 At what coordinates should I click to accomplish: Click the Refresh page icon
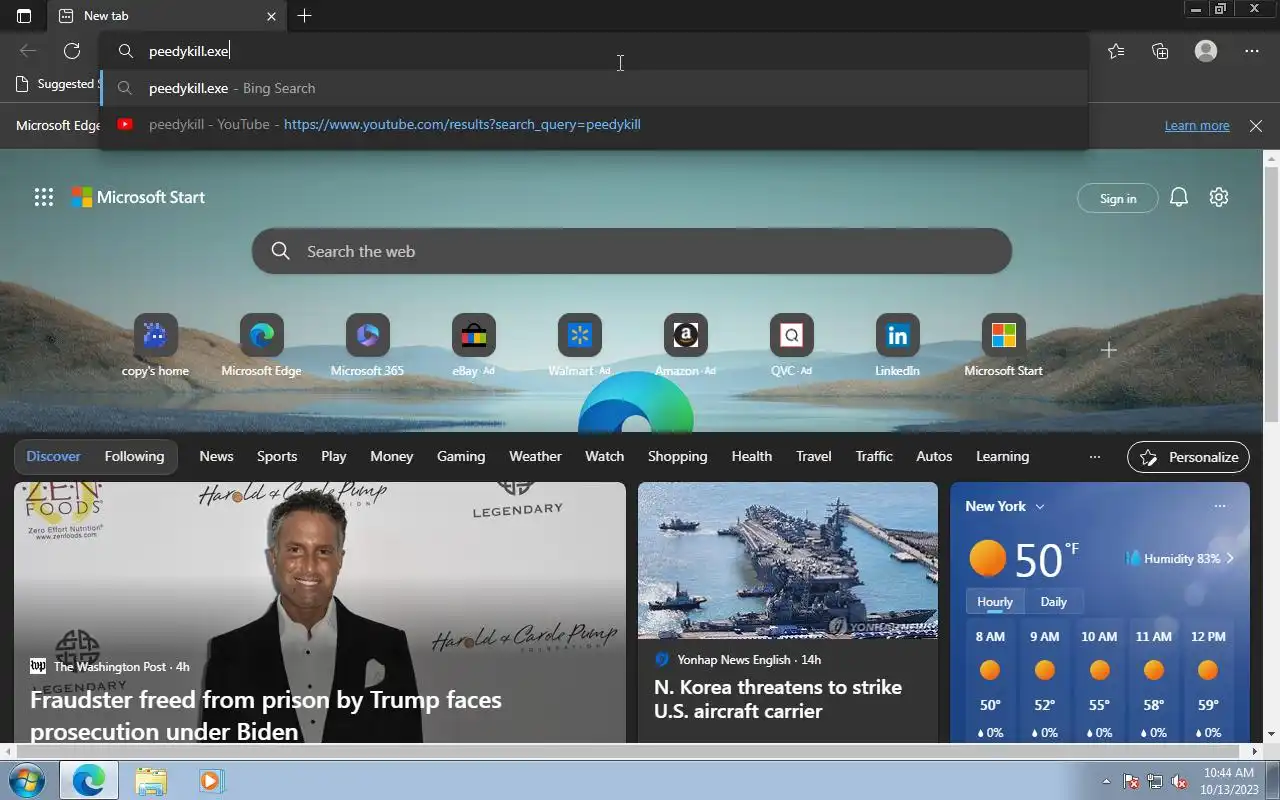pyautogui.click(x=72, y=51)
